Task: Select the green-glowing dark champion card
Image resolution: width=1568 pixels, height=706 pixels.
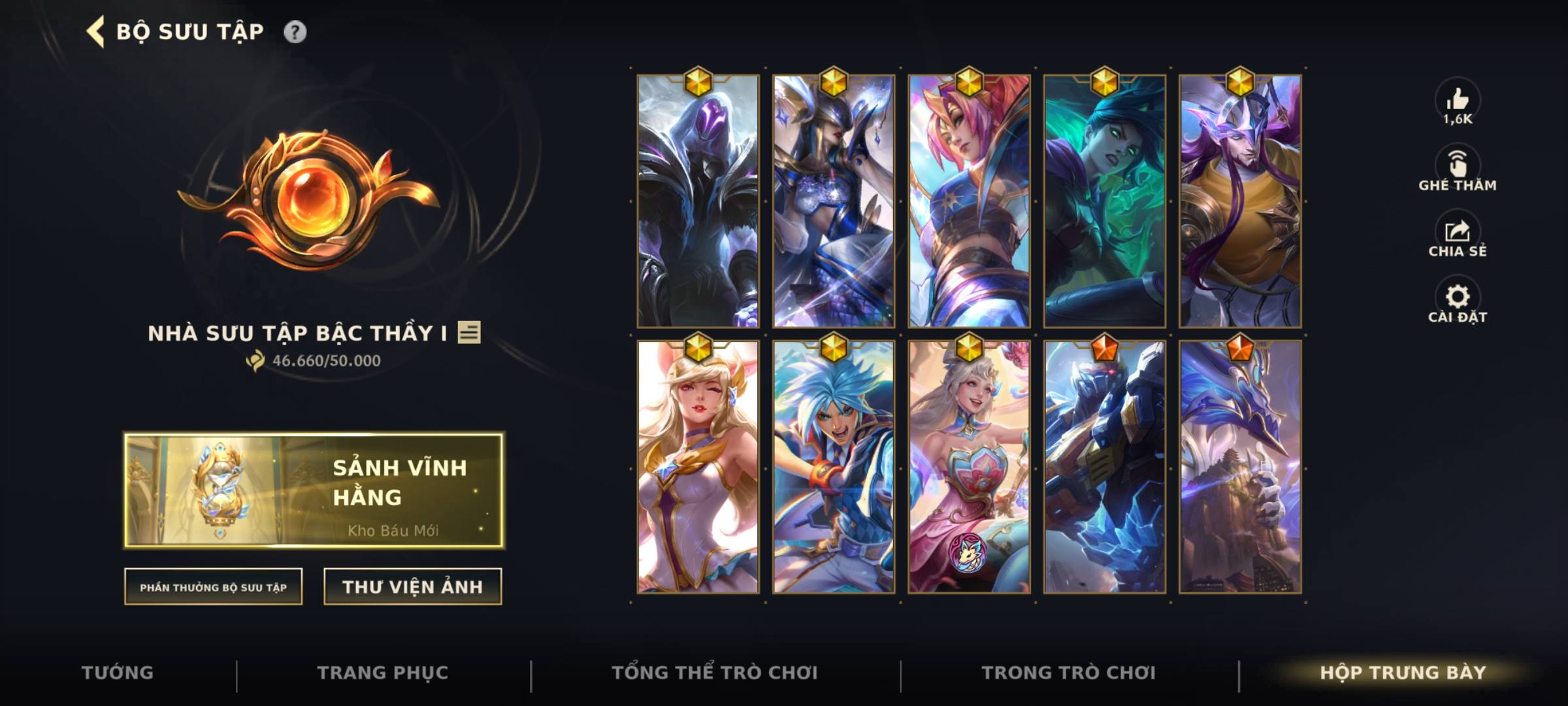Action: (1105, 201)
